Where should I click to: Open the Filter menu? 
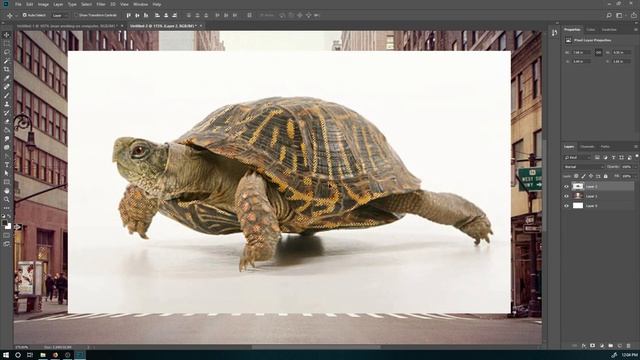pos(101,4)
